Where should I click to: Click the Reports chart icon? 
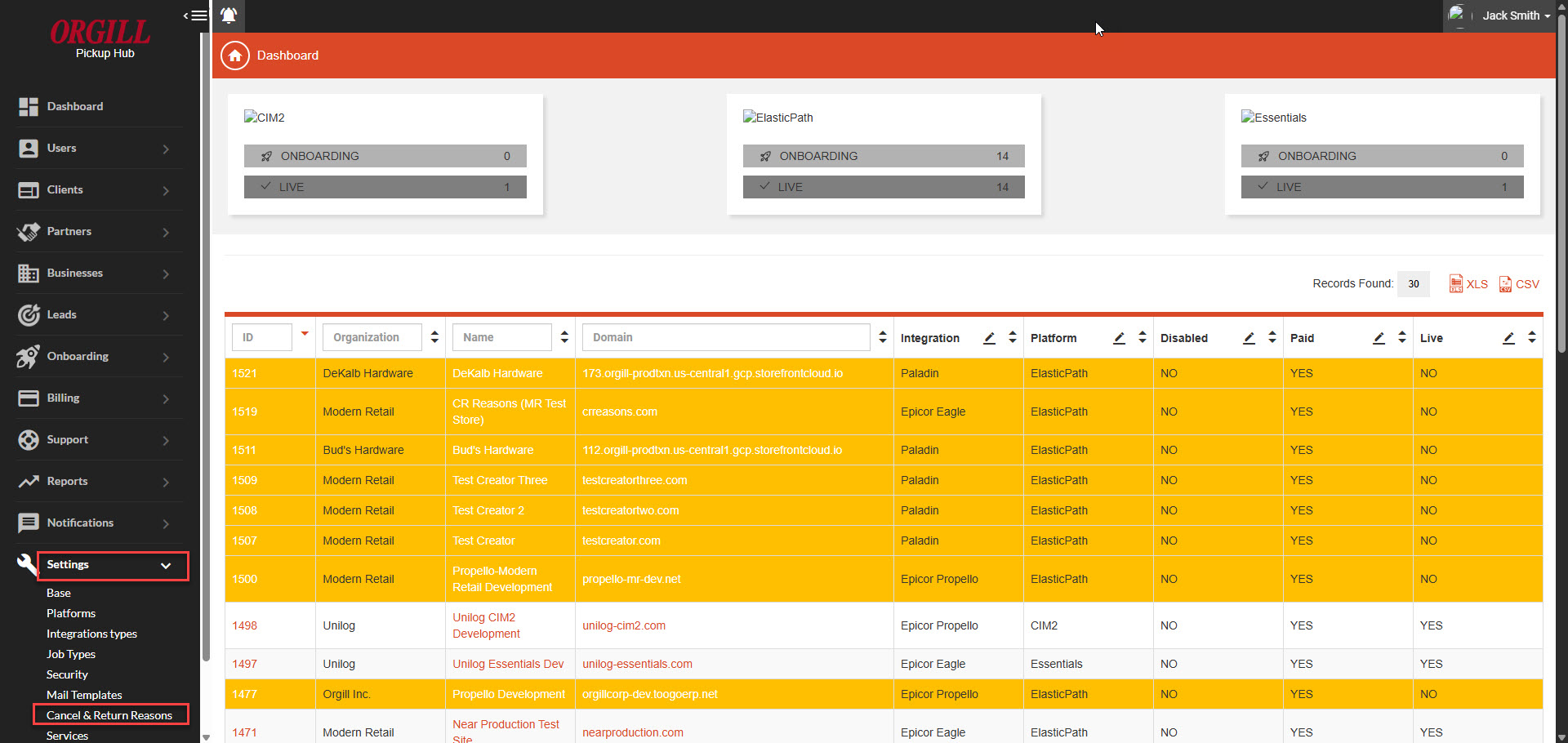29,482
